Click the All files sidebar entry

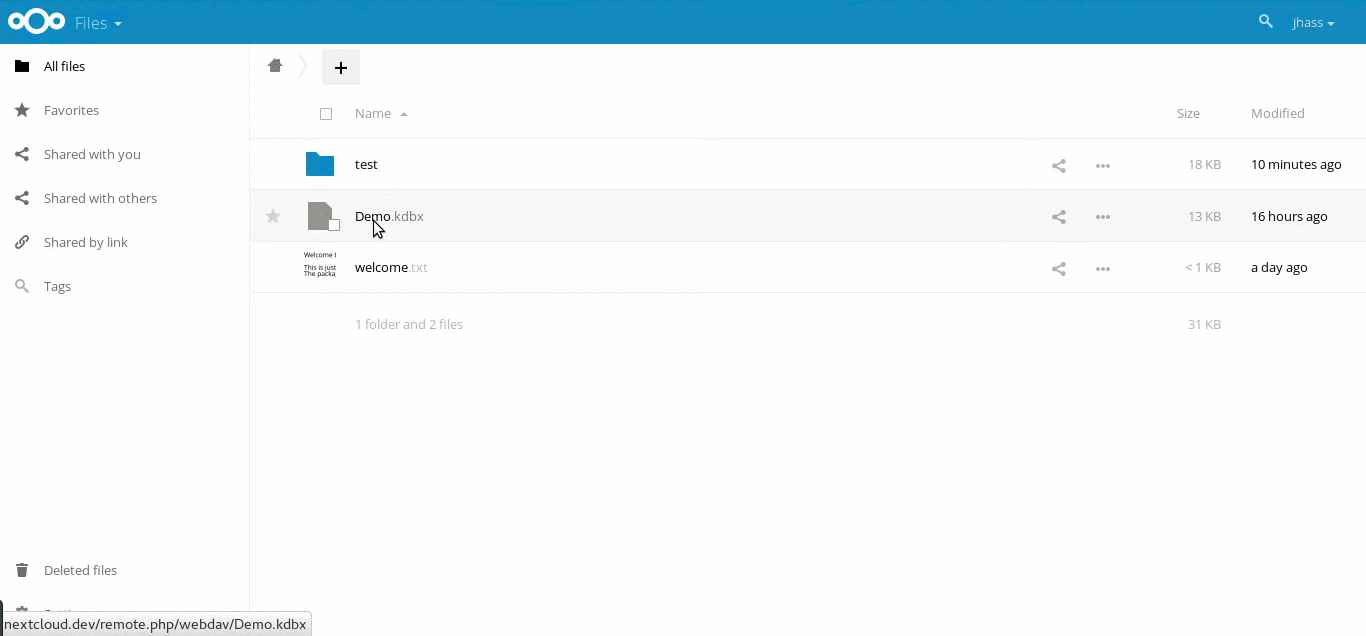(x=64, y=66)
